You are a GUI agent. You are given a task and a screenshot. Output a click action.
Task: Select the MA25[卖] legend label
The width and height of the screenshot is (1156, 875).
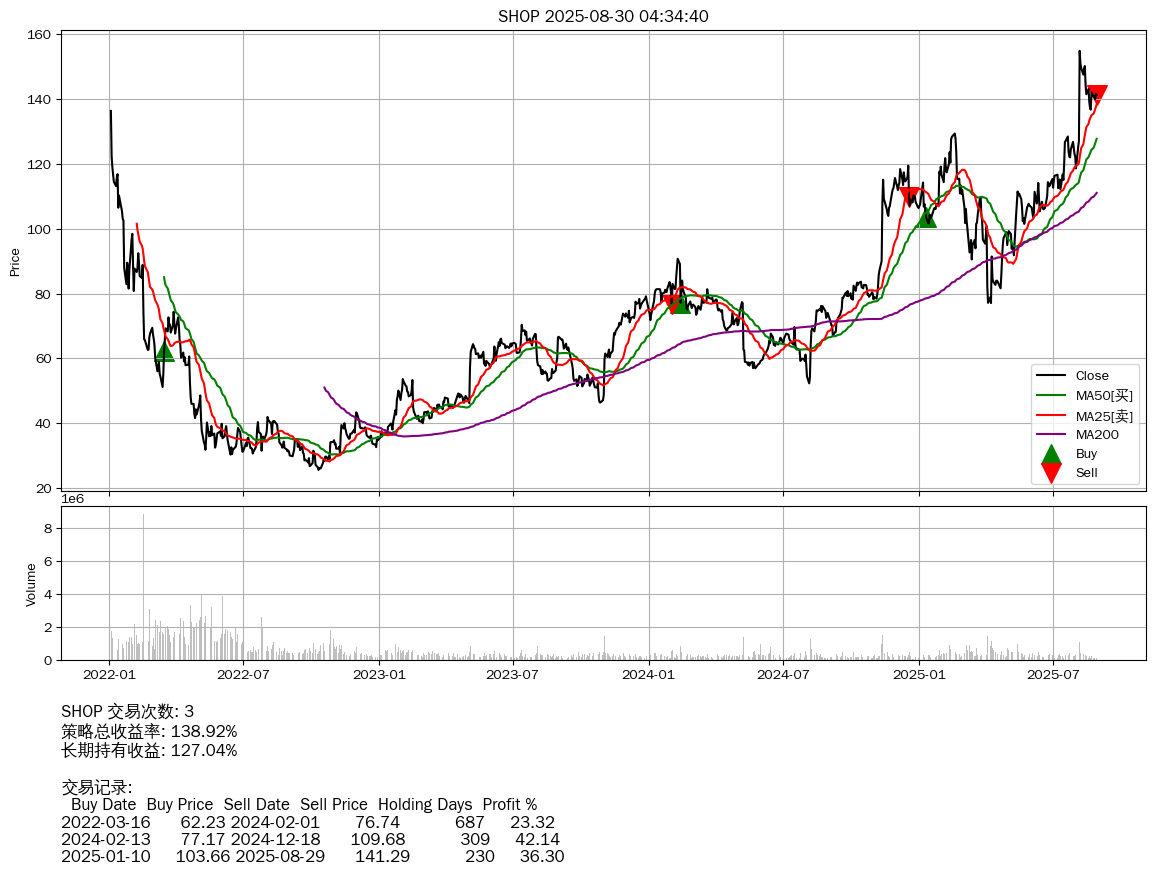pyautogui.click(x=1104, y=416)
